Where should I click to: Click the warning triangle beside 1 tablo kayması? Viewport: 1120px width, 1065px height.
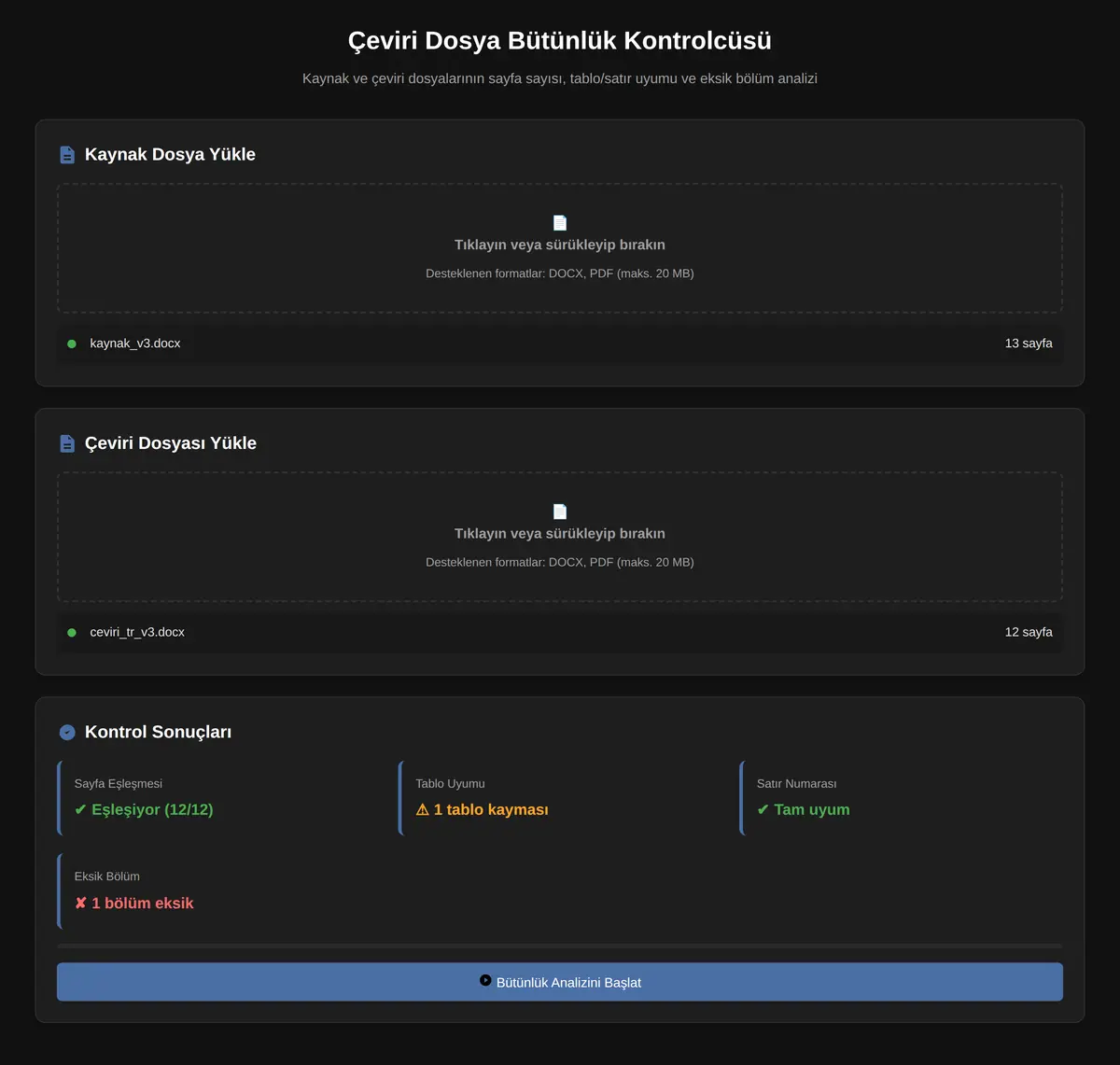coord(422,809)
